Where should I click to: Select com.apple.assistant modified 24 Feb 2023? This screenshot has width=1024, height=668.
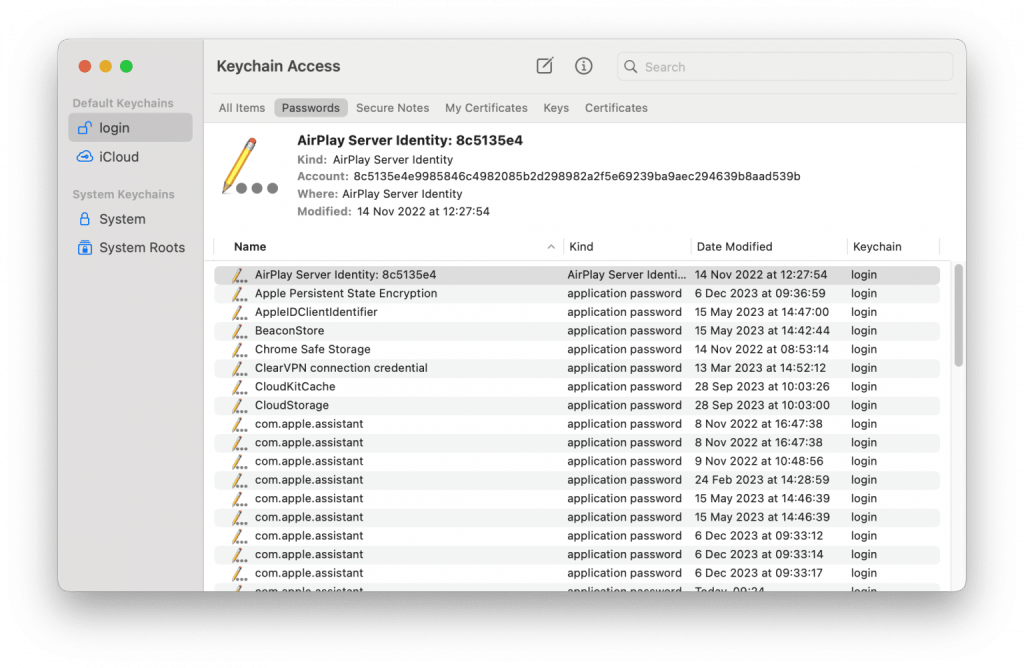point(577,480)
